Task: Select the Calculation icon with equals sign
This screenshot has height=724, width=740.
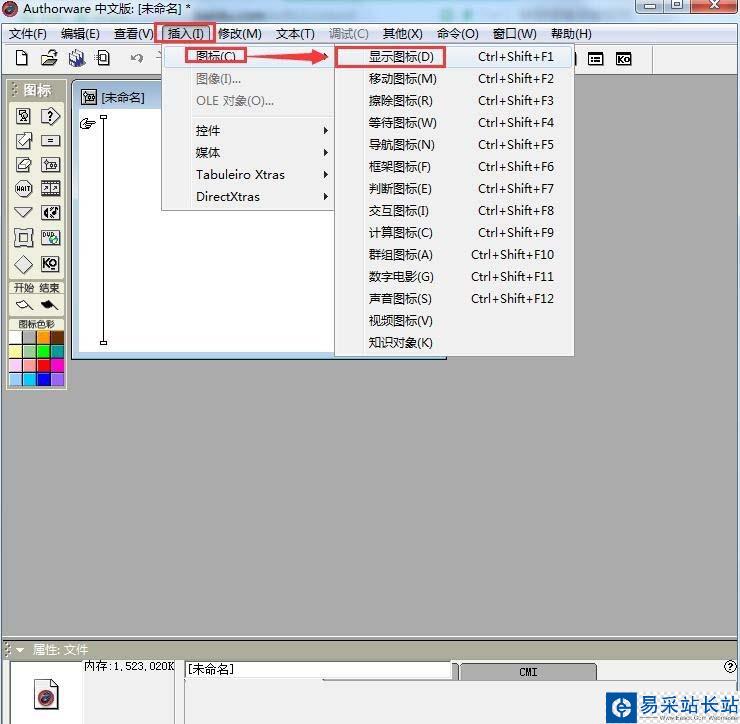Action: pos(50,140)
